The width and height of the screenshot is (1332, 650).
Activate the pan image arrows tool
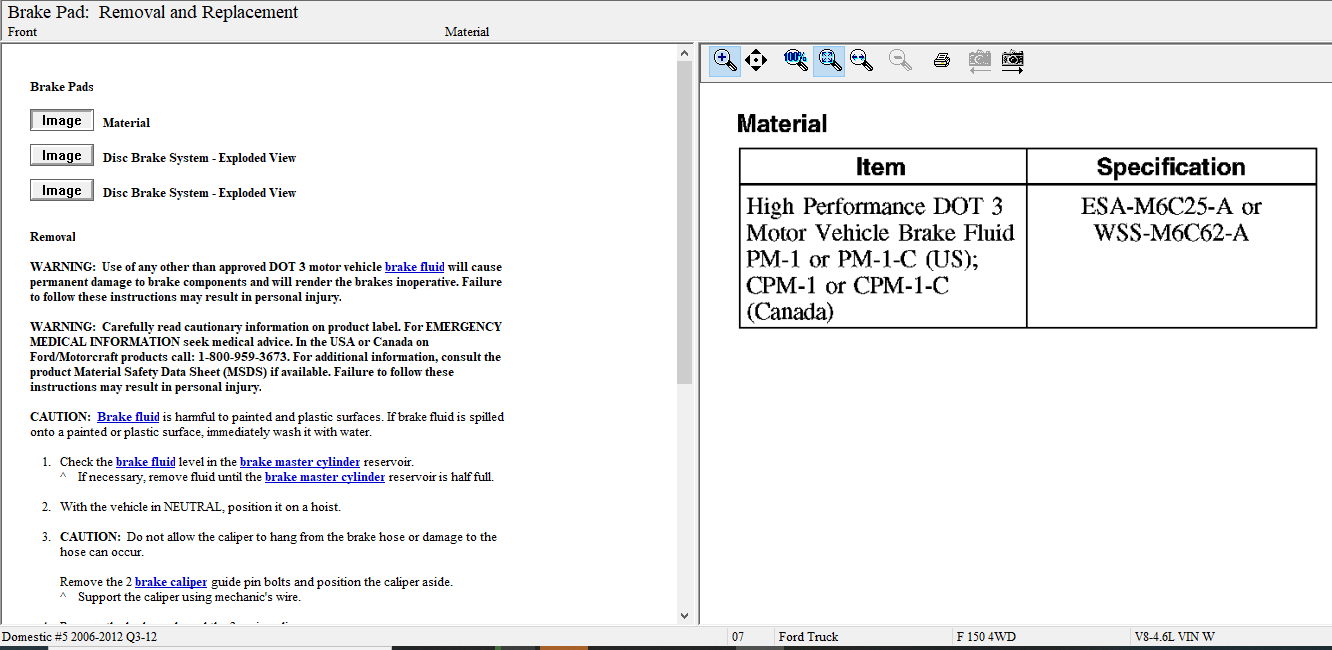click(756, 61)
